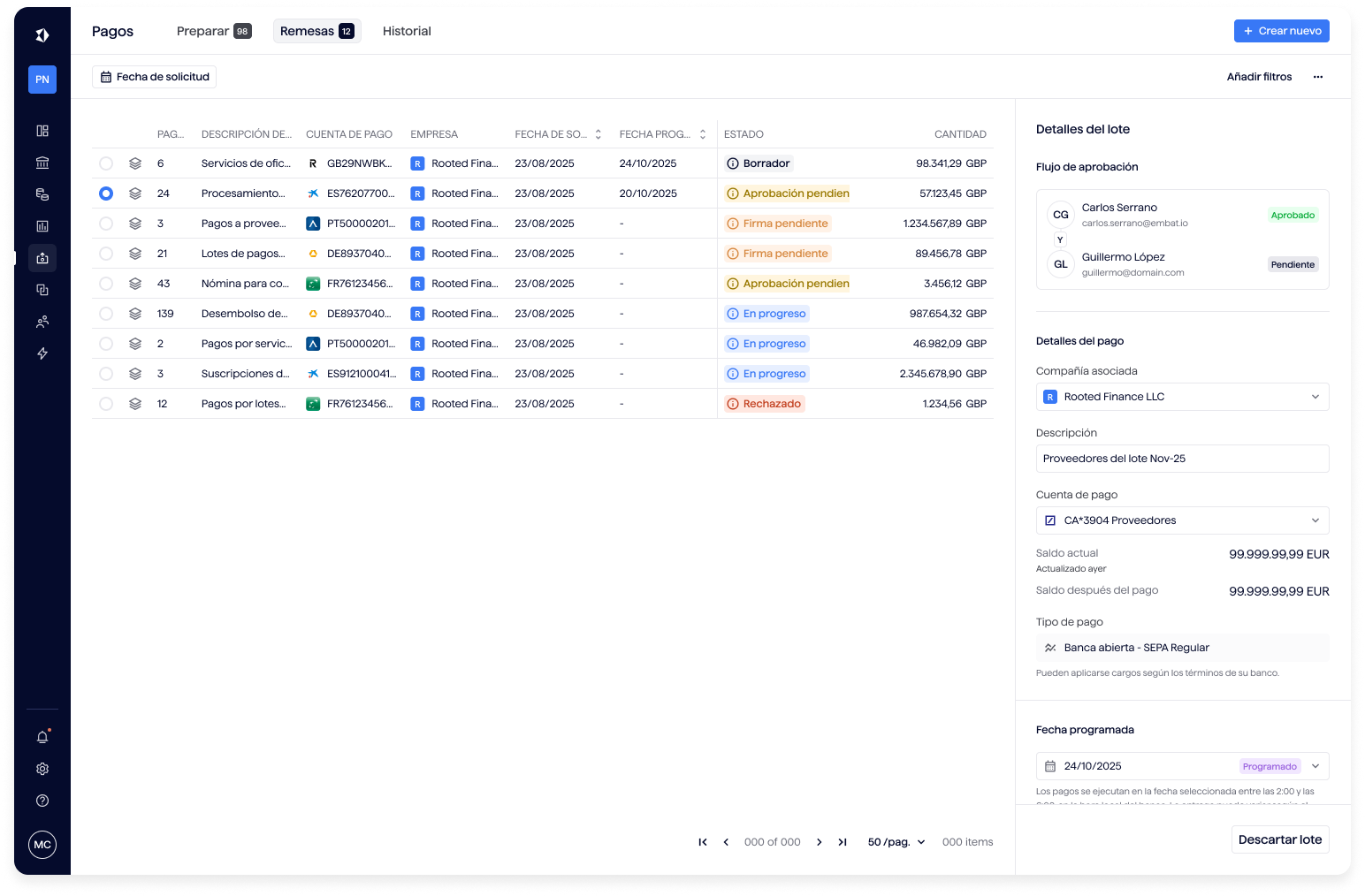Open settings gear in sidebar
The height and width of the screenshot is (896, 1365).
[42, 769]
